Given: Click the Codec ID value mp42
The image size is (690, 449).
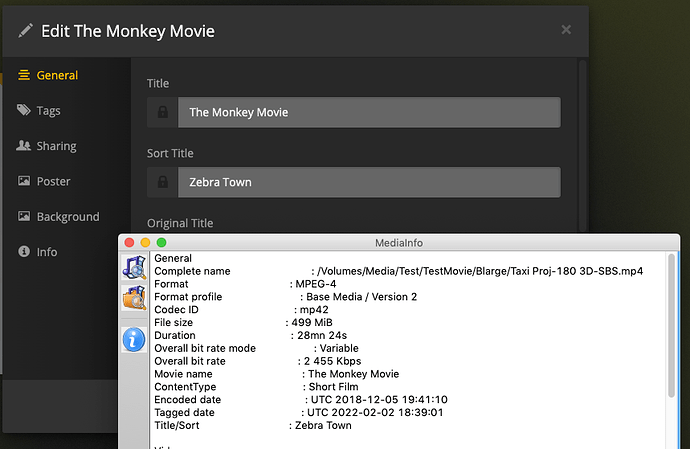Looking at the screenshot, I should coord(314,309).
